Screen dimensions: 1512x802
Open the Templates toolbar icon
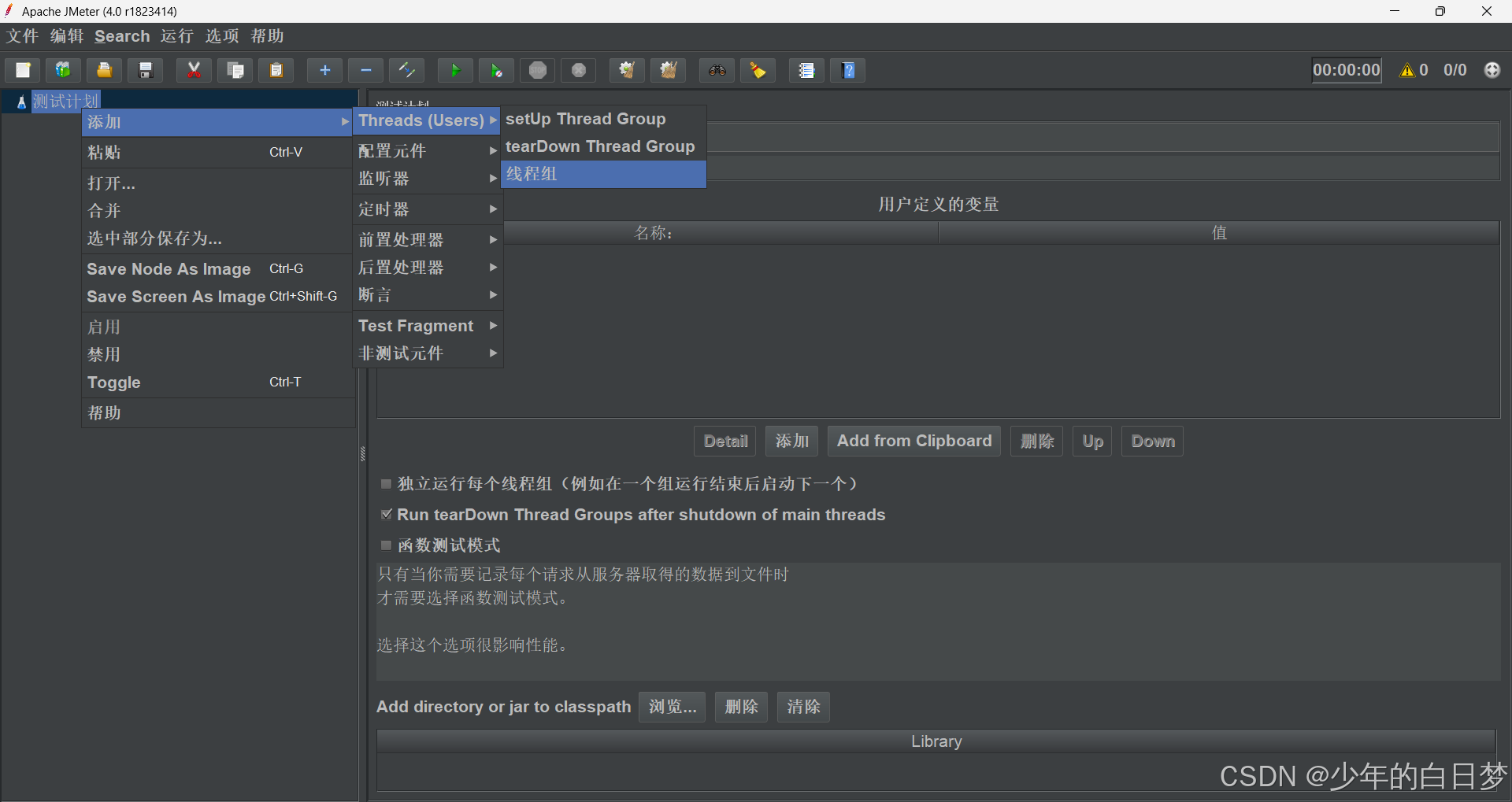click(63, 70)
